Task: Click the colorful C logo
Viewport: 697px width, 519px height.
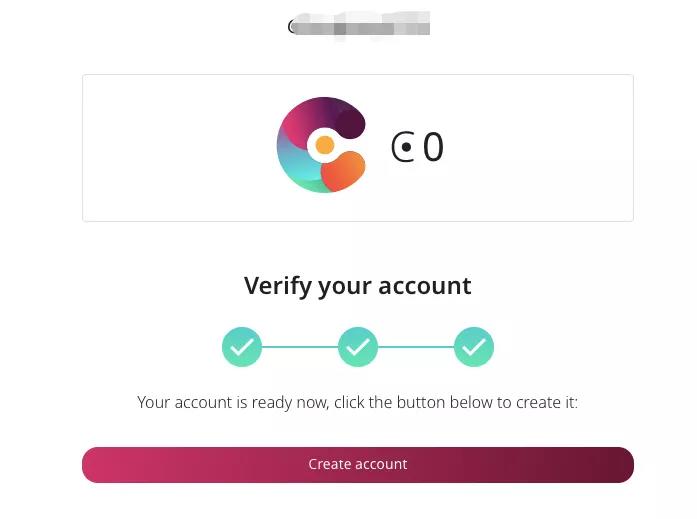Action: coord(321,145)
